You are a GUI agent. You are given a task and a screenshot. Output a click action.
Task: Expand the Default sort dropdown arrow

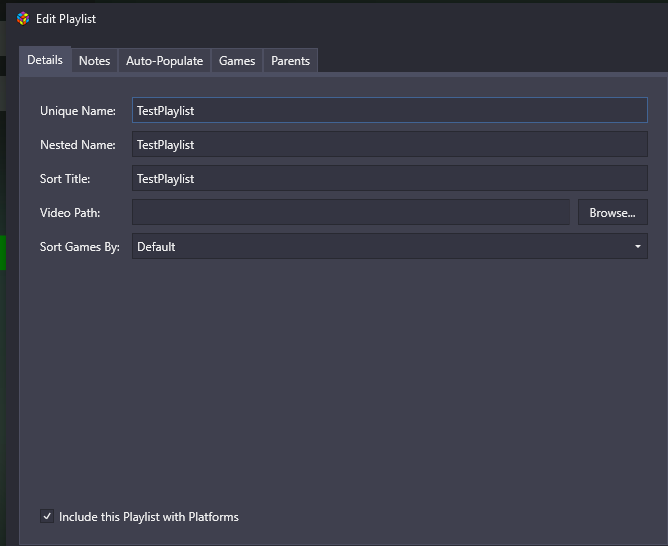tap(638, 247)
